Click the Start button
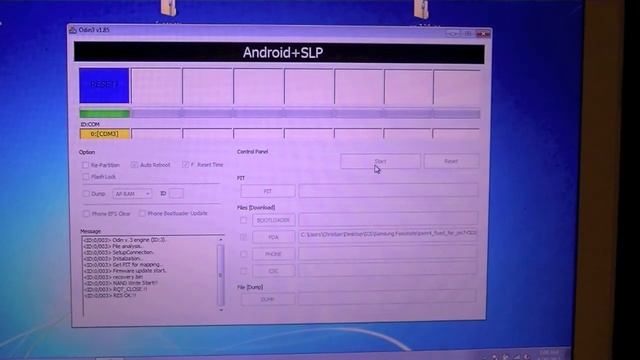Screen dimensions: 640x360 point(380,161)
